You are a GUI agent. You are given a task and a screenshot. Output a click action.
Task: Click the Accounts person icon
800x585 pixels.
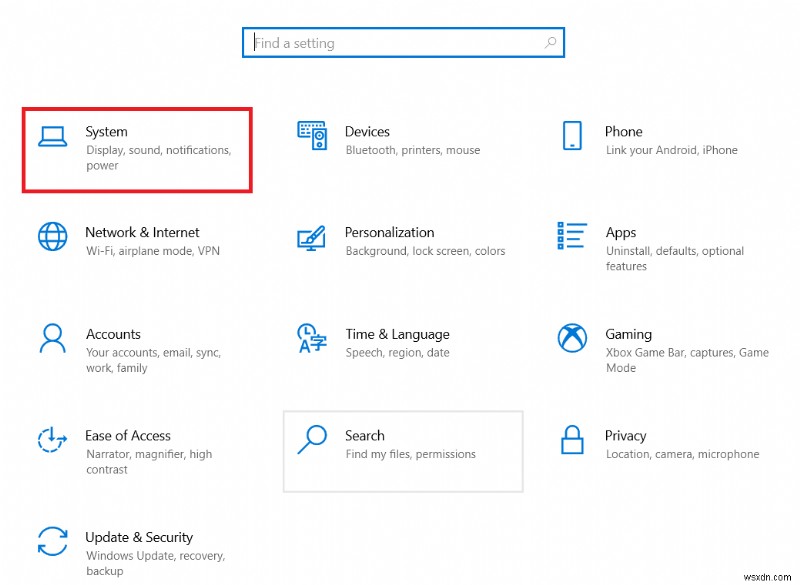(x=52, y=338)
